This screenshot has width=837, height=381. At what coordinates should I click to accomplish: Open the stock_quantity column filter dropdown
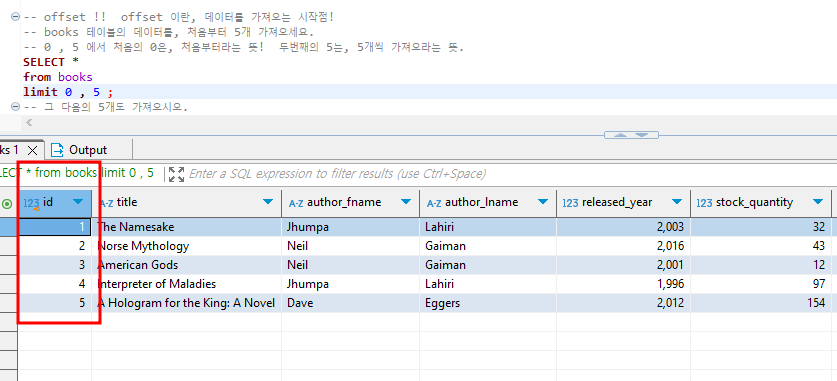tap(818, 202)
